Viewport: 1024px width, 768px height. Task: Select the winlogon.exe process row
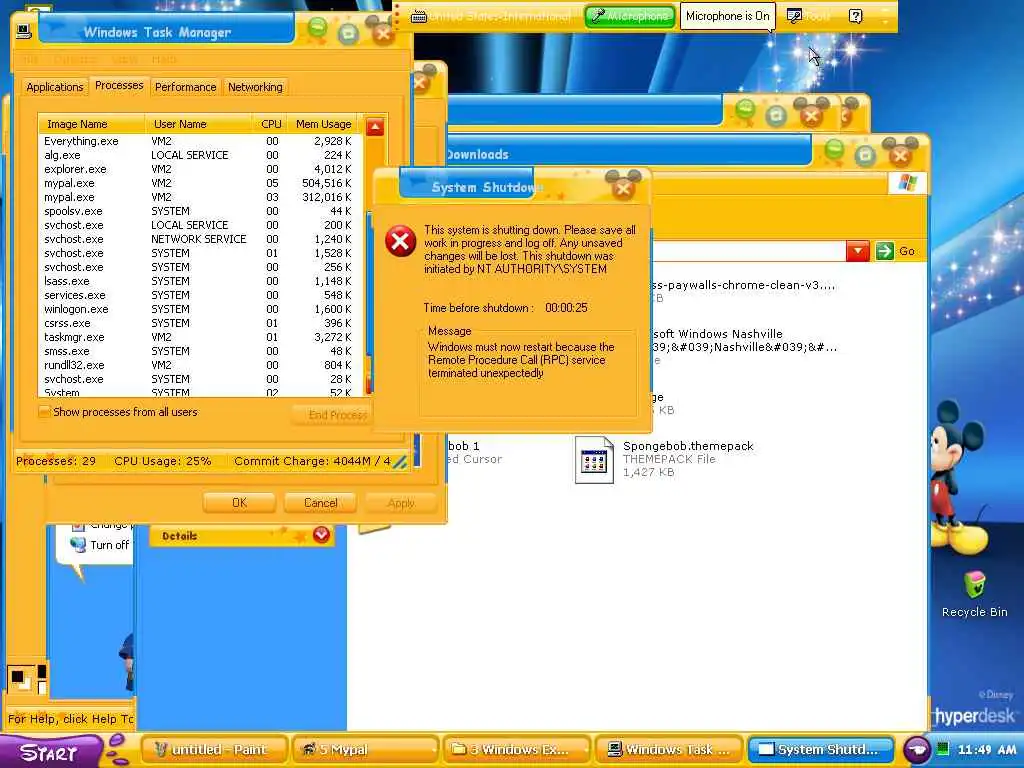coord(199,309)
